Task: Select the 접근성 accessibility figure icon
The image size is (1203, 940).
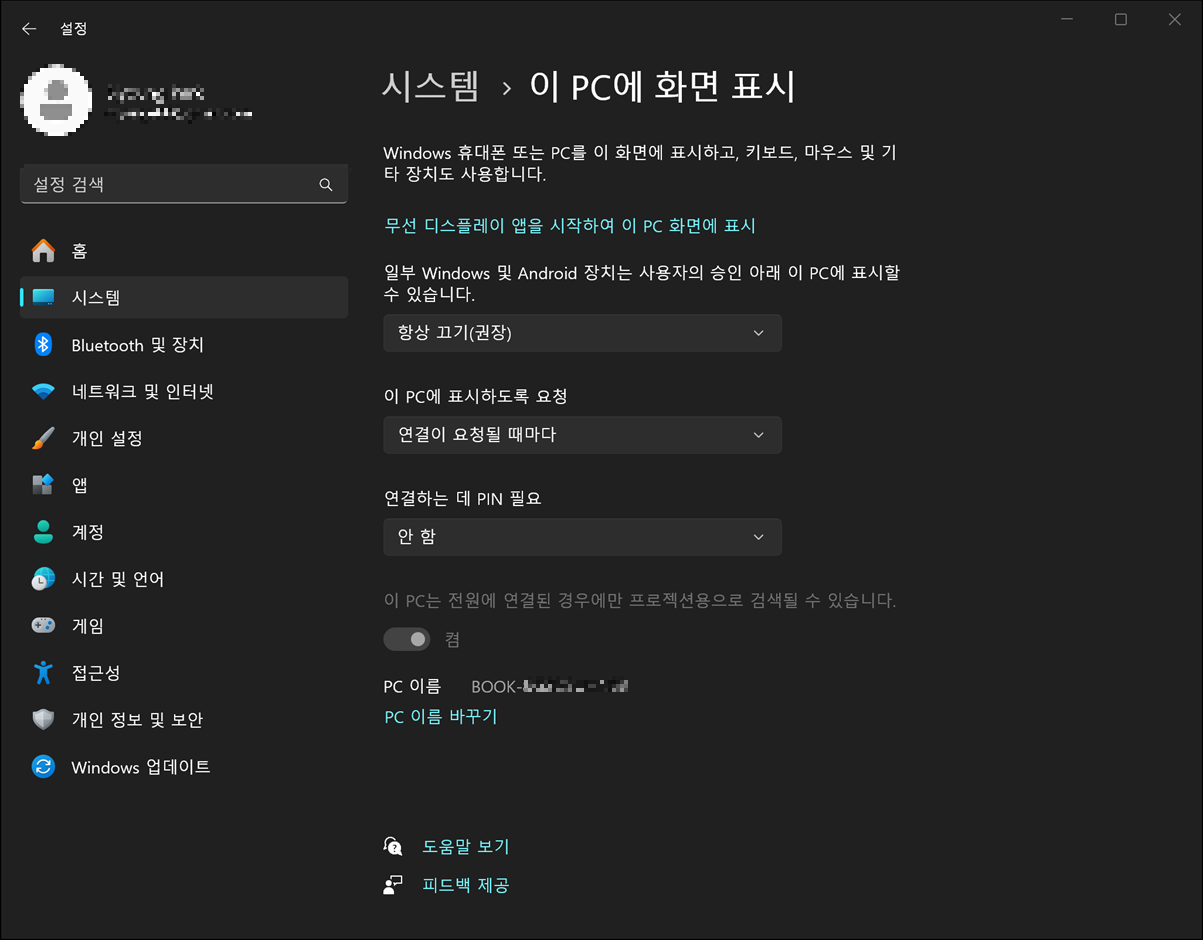Action: tap(43, 673)
